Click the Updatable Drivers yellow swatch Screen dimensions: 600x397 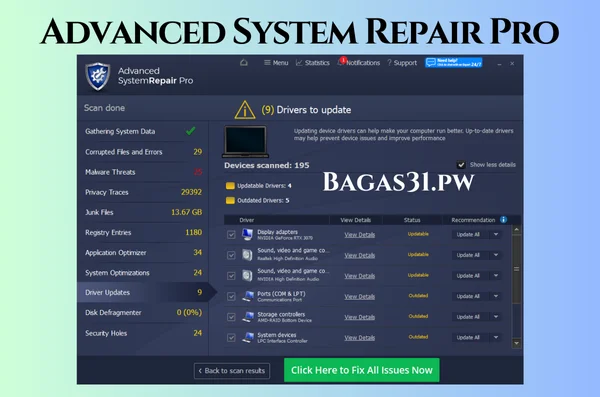pyautogui.click(x=230, y=186)
